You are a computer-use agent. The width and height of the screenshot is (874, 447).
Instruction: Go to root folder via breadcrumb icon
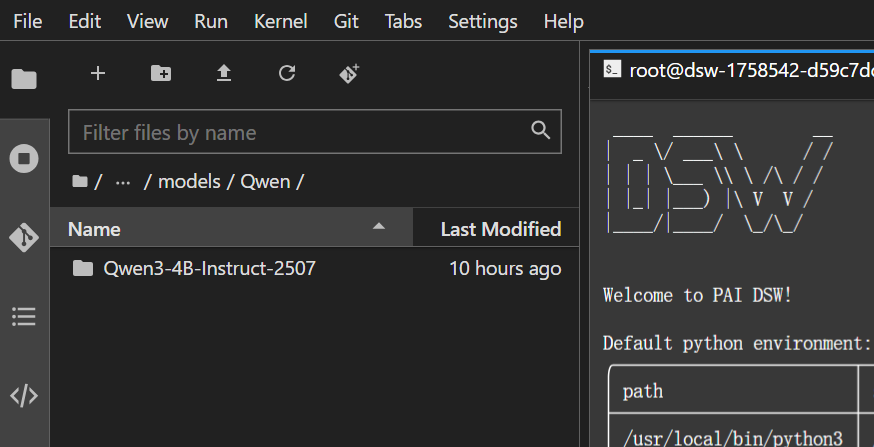pos(80,181)
